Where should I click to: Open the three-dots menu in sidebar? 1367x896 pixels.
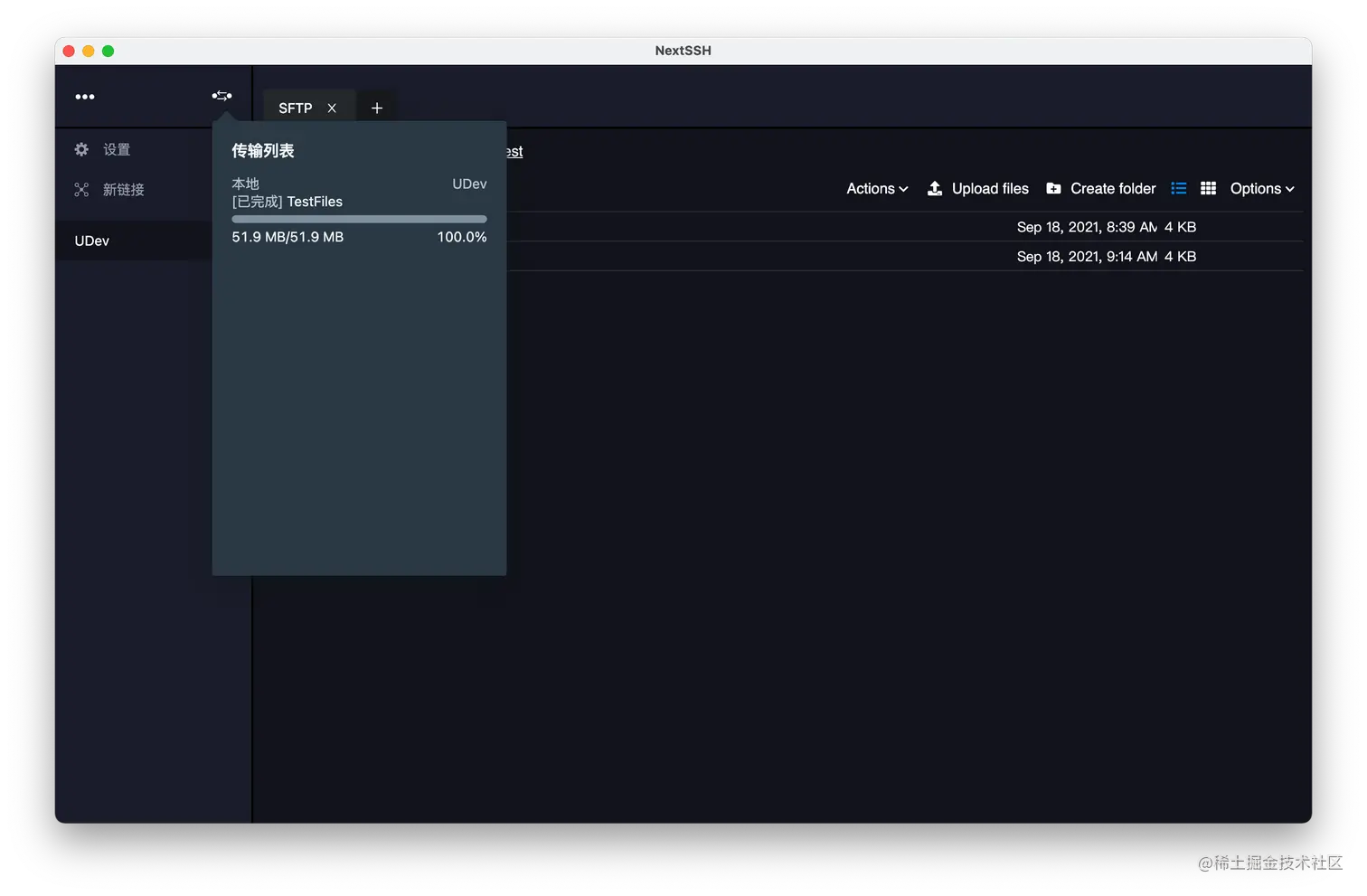click(85, 97)
